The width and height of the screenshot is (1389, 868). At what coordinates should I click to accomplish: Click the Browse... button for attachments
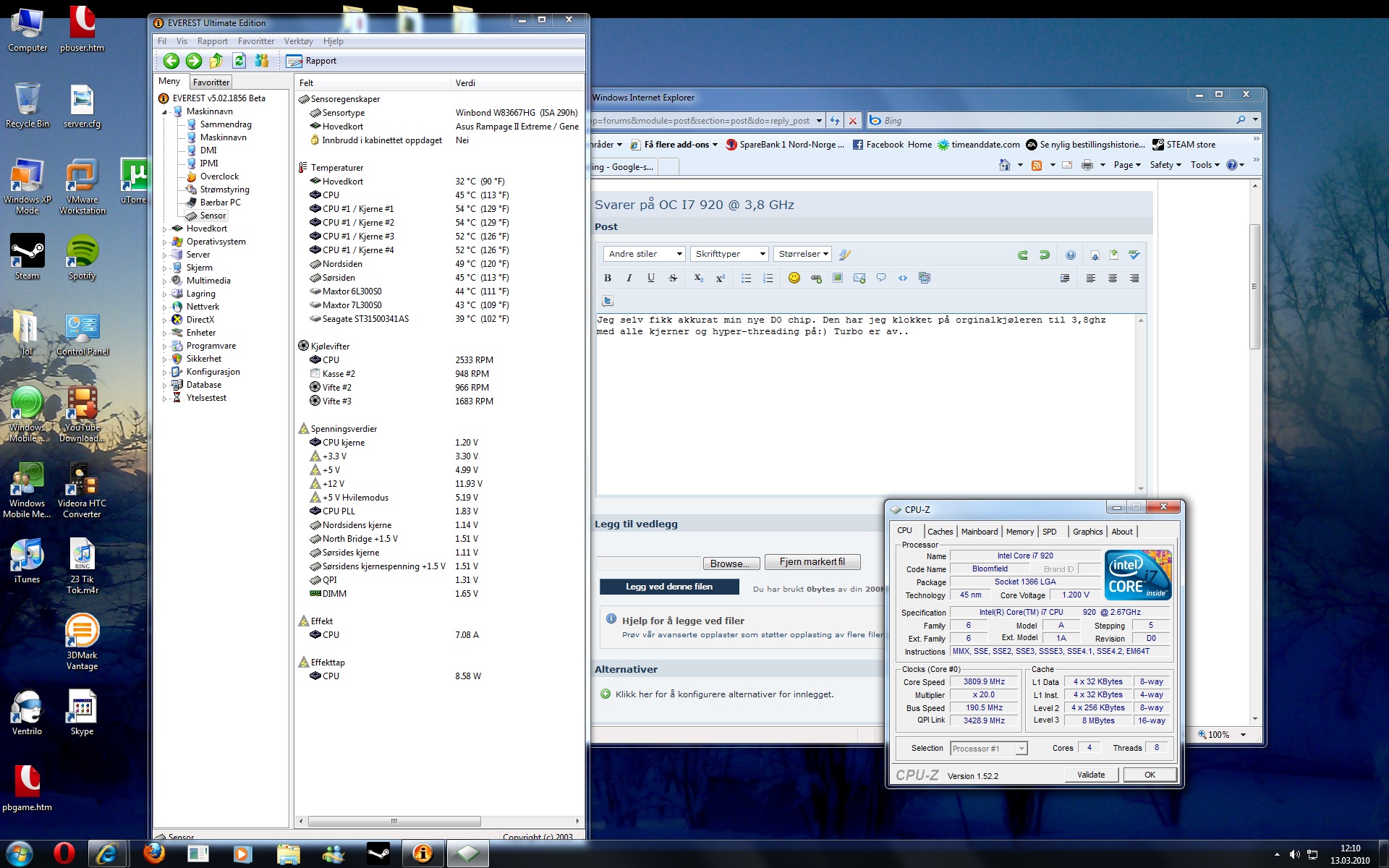(731, 563)
